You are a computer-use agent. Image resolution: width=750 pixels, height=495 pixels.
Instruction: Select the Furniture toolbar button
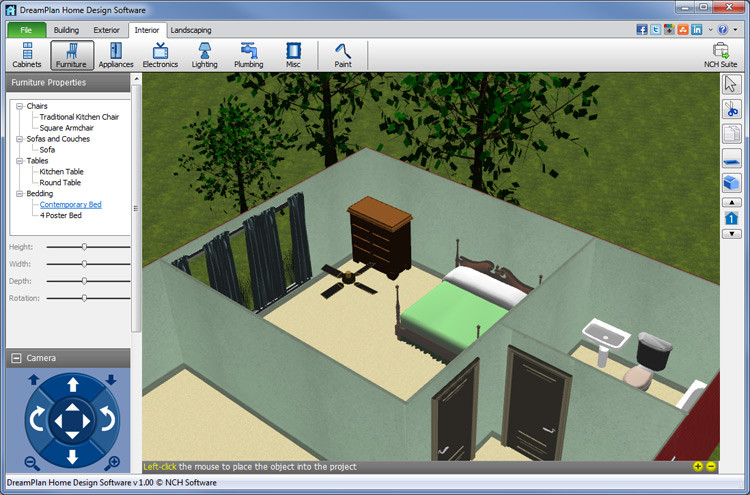72,55
